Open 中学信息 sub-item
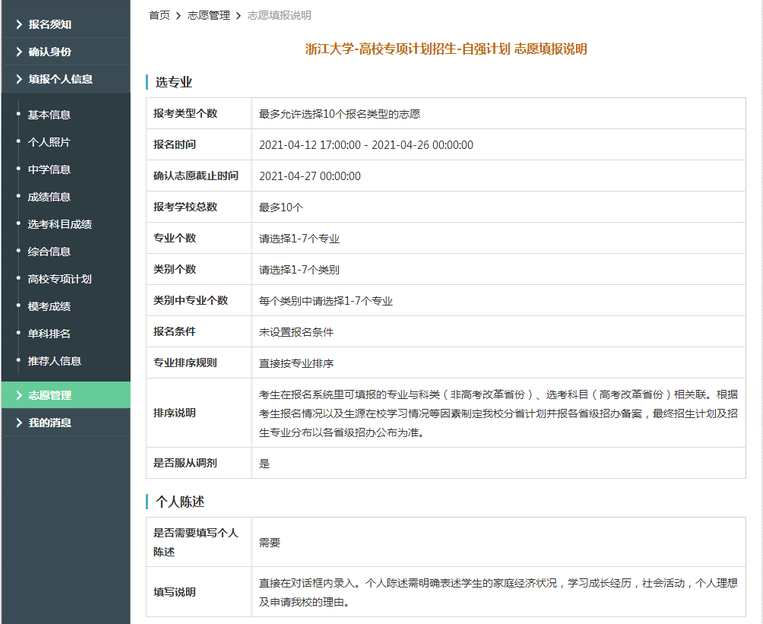Image resolution: width=763 pixels, height=624 pixels. [49, 169]
